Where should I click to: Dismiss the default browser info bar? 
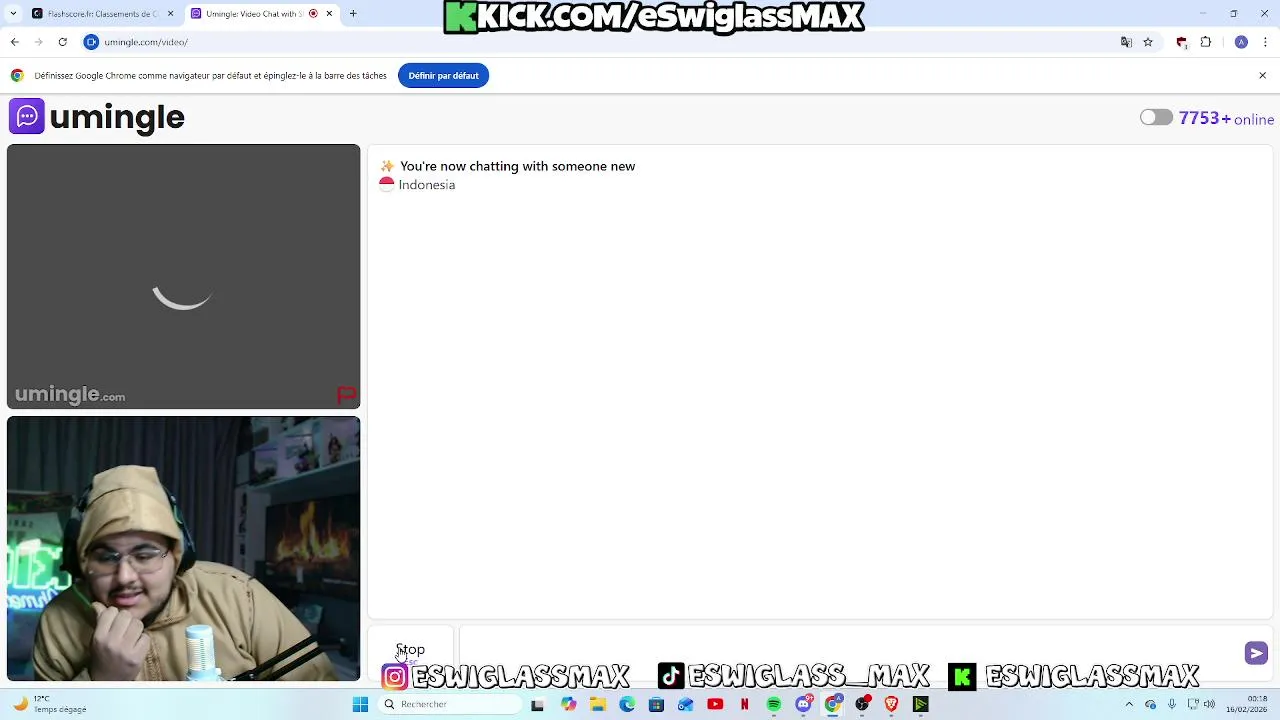1262,76
